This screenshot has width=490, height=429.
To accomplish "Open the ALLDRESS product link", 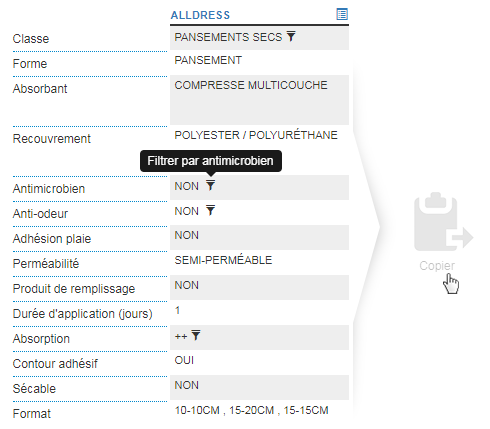I will (x=200, y=15).
